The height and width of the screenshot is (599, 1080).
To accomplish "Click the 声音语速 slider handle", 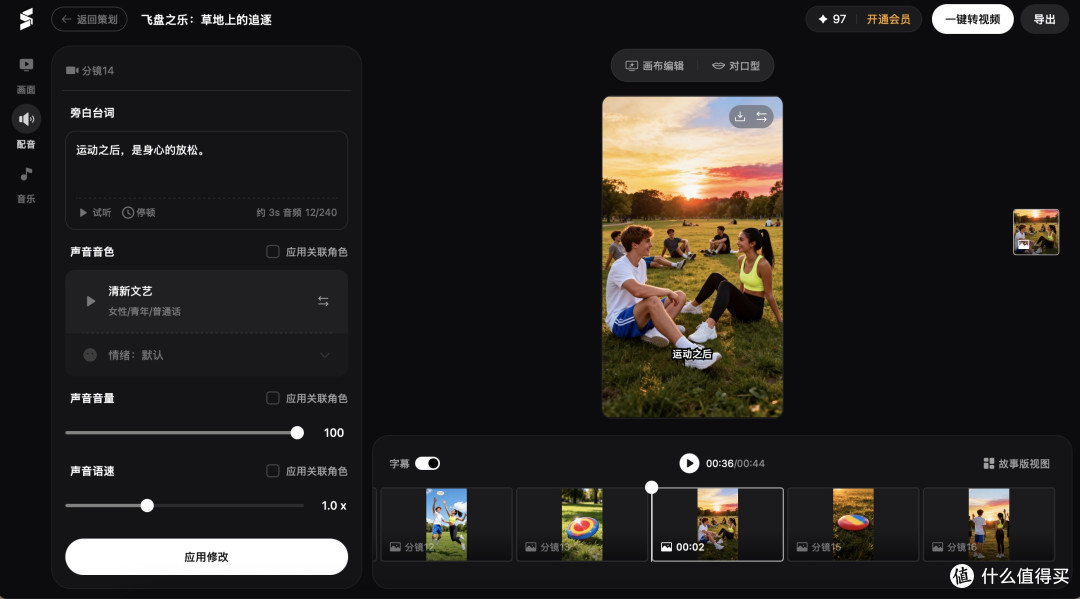I will [x=147, y=505].
